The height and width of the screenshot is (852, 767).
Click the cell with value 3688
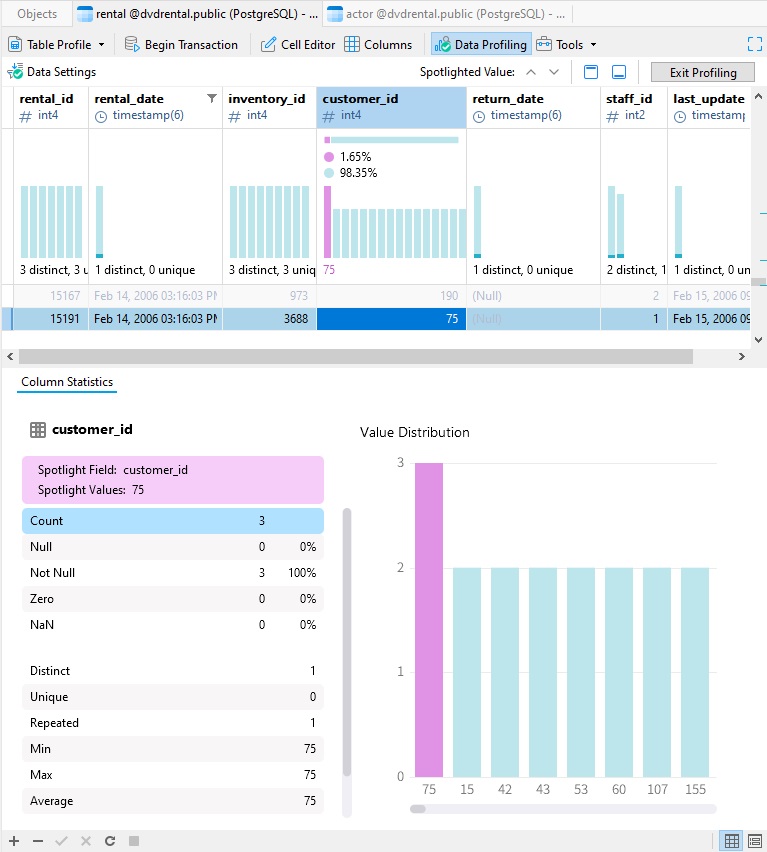[x=269, y=319]
